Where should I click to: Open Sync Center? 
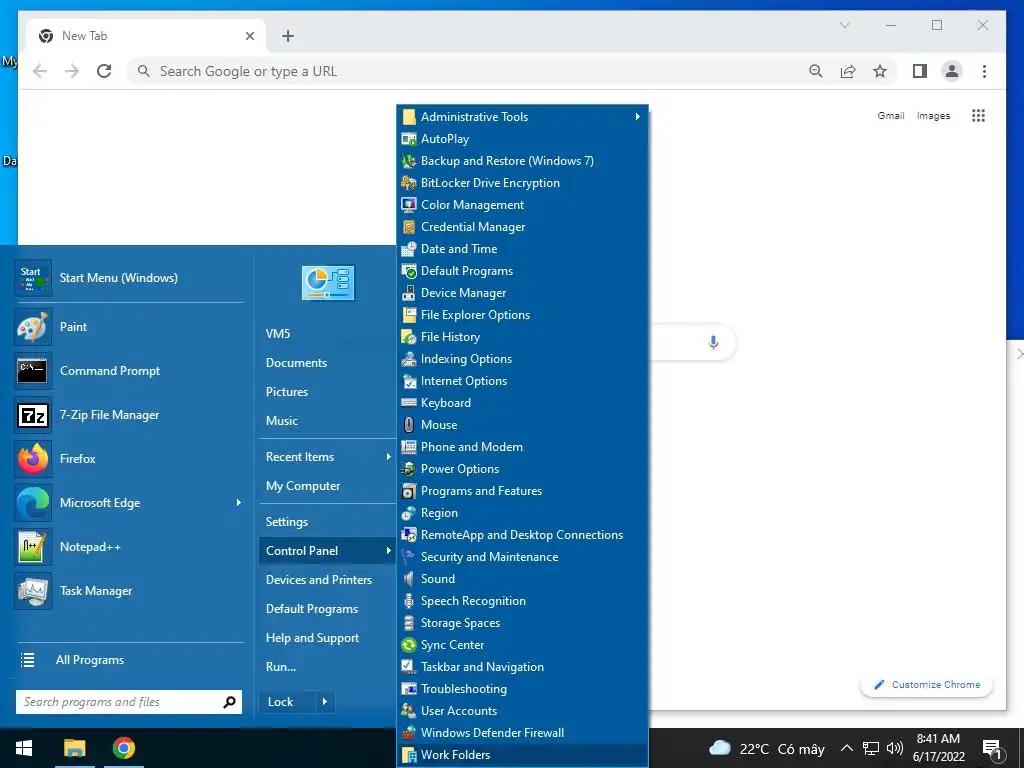coord(522,645)
